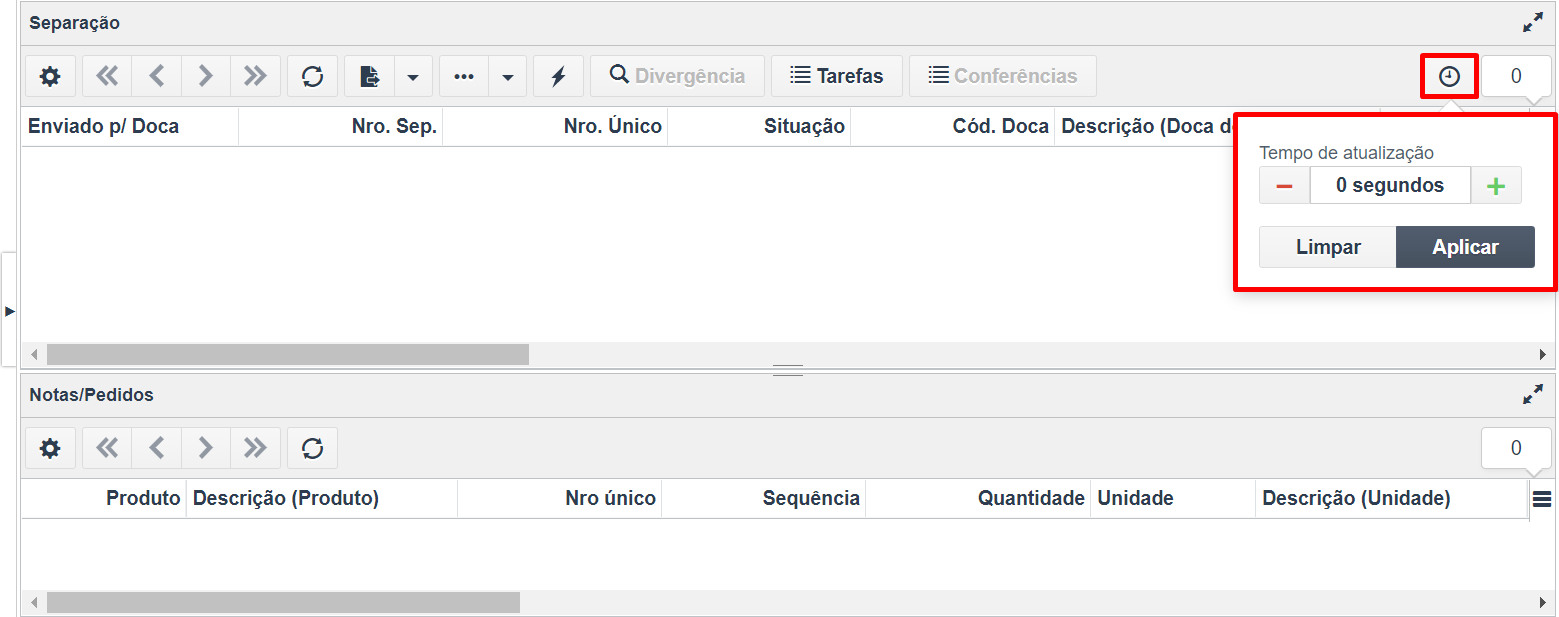Expand the export button dropdown arrow
Screen dimensions: 1559x617
tap(413, 76)
